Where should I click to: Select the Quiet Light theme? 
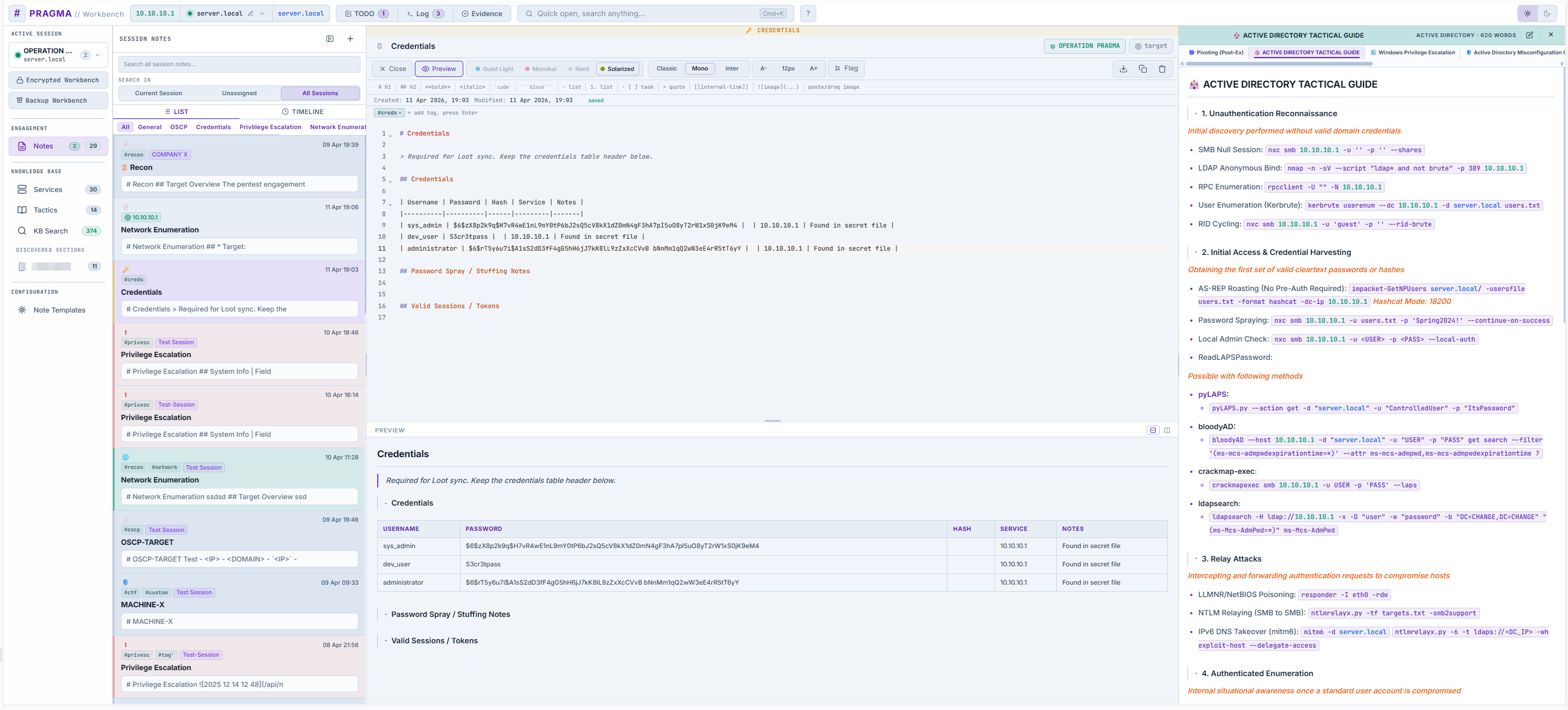(x=495, y=69)
